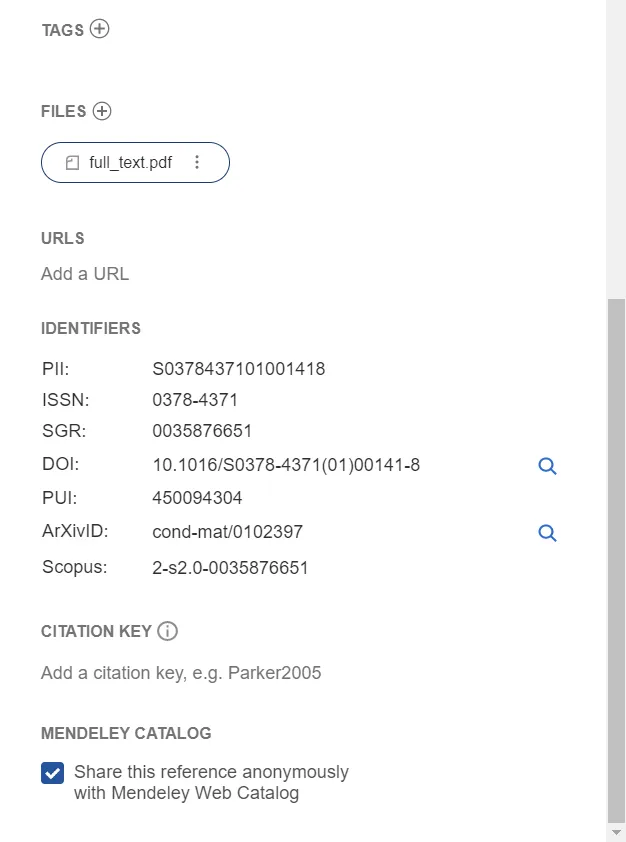Open the full_text.pdf attachment
Screen dimensions: 626x842
(130, 163)
